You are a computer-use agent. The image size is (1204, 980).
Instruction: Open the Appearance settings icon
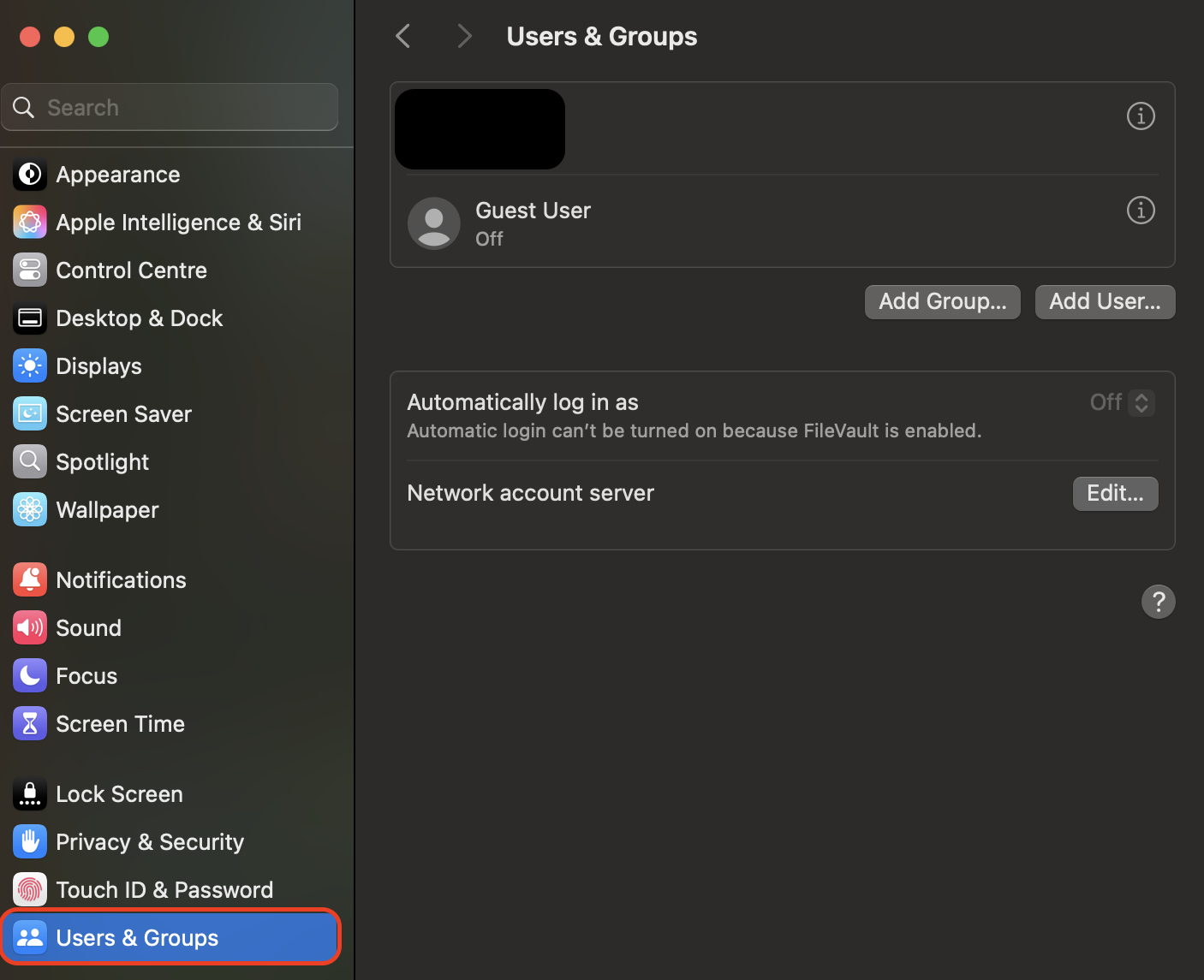pyautogui.click(x=29, y=175)
